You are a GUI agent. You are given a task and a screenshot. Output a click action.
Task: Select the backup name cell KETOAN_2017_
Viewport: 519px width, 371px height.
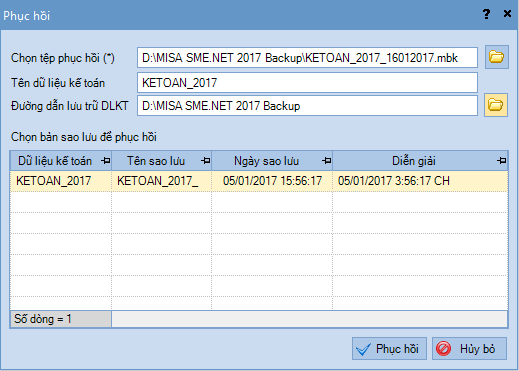162,181
